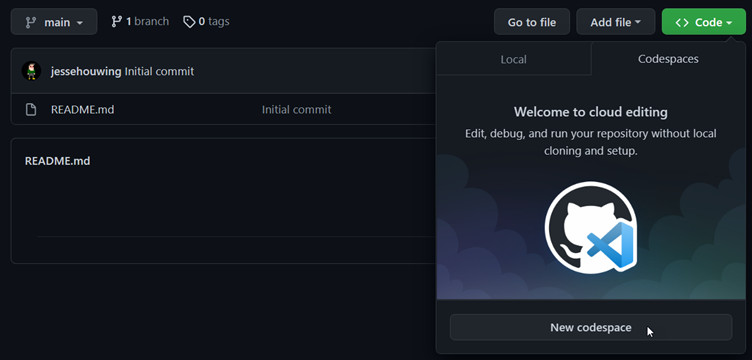Screen dimensions: 752x360
Task: Select the Codespaces tab
Action: 668,58
